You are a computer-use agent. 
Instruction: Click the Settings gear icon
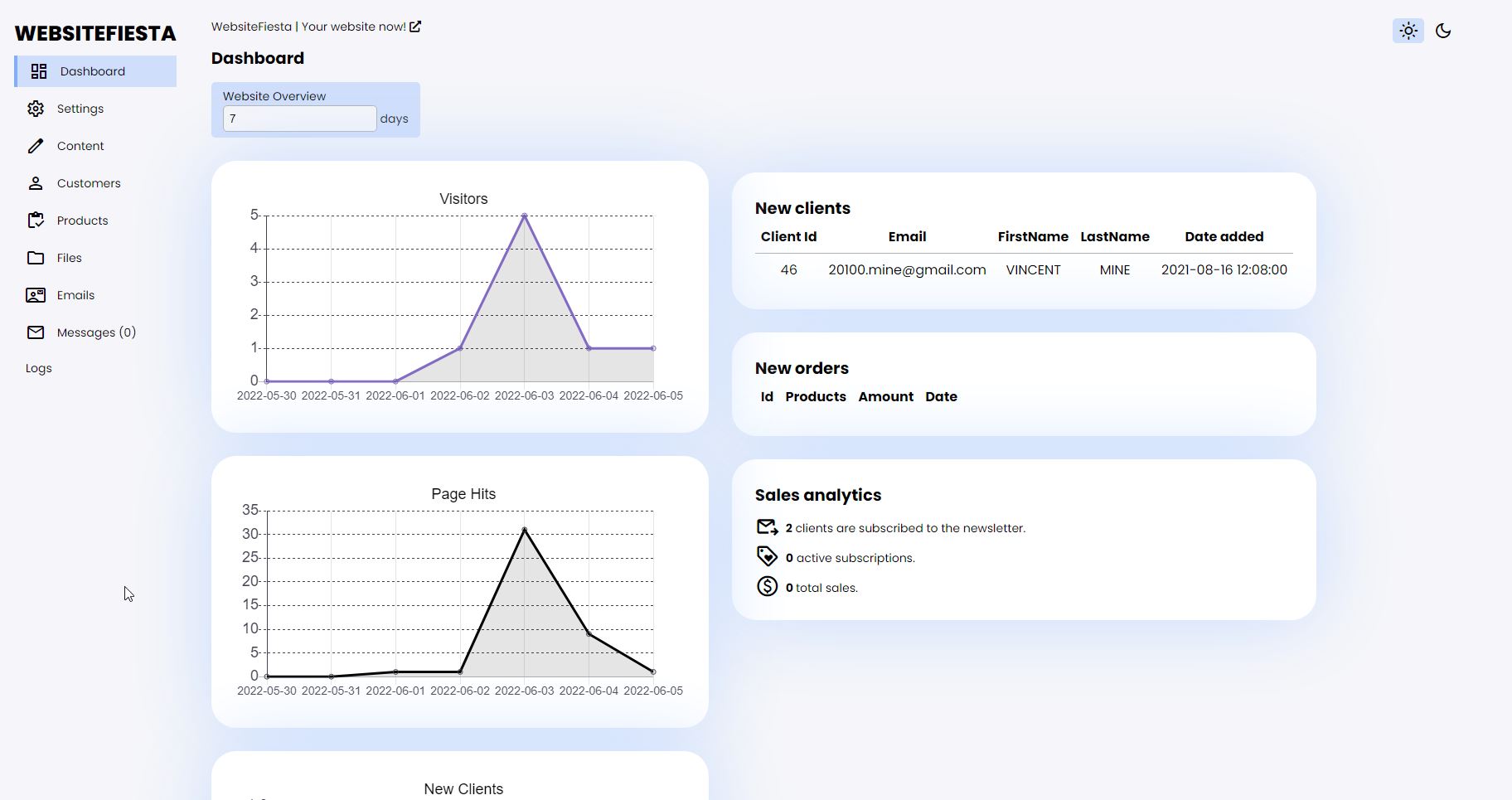(36, 109)
